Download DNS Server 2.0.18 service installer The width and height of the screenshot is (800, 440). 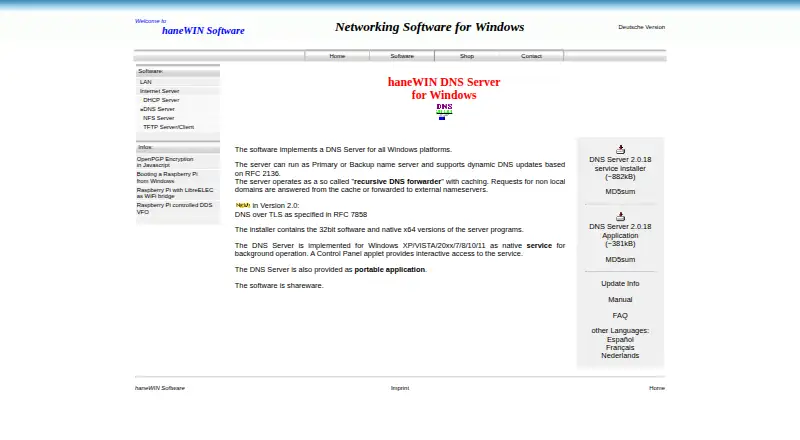click(x=620, y=168)
